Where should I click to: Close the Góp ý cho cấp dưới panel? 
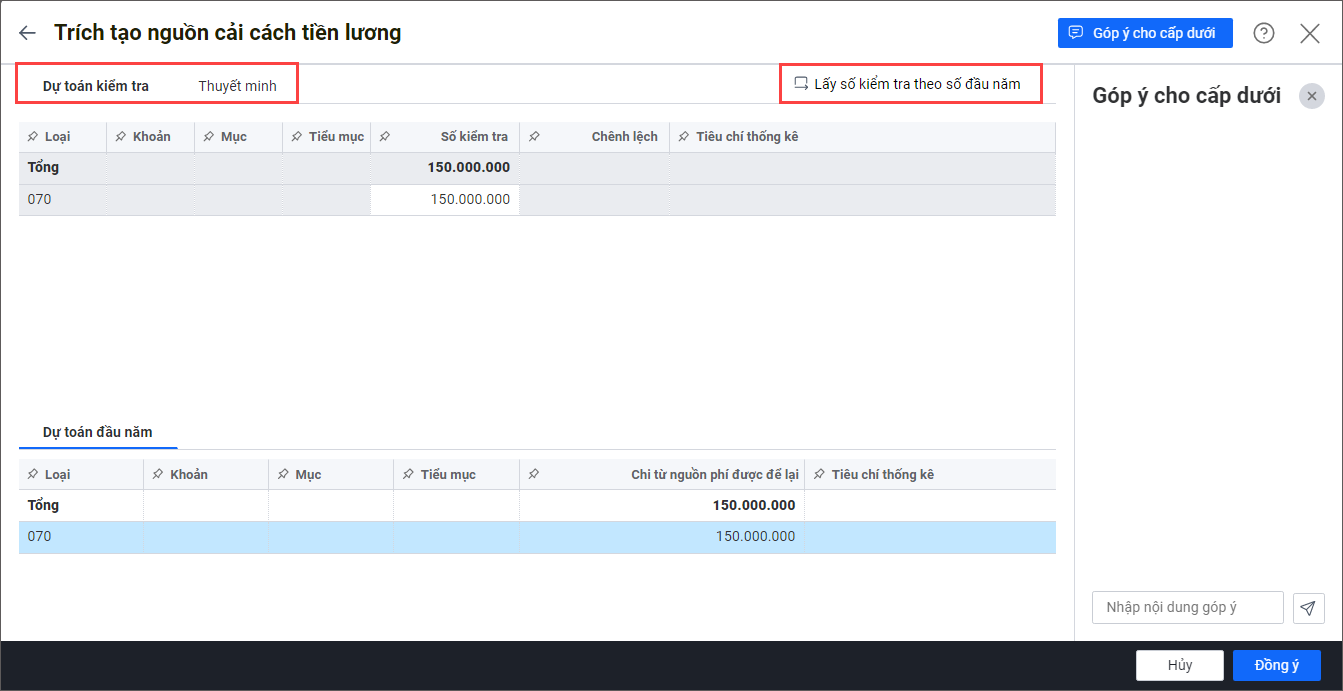[x=1312, y=96]
